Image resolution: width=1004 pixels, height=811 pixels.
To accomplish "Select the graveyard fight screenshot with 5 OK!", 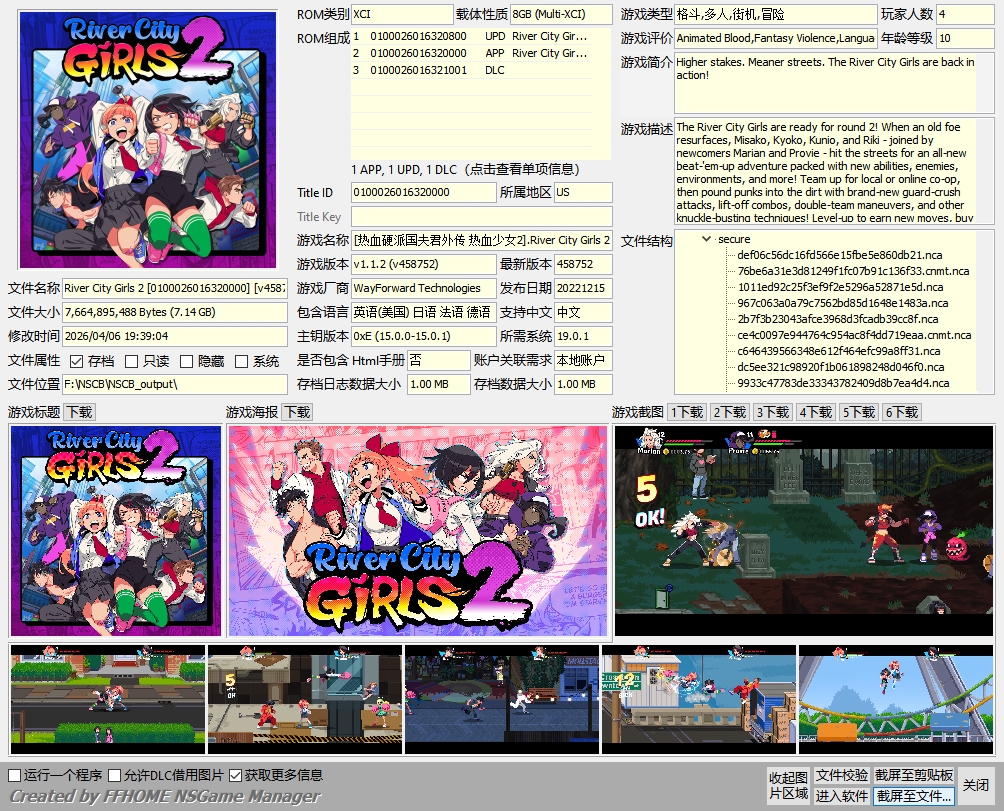I will (804, 531).
